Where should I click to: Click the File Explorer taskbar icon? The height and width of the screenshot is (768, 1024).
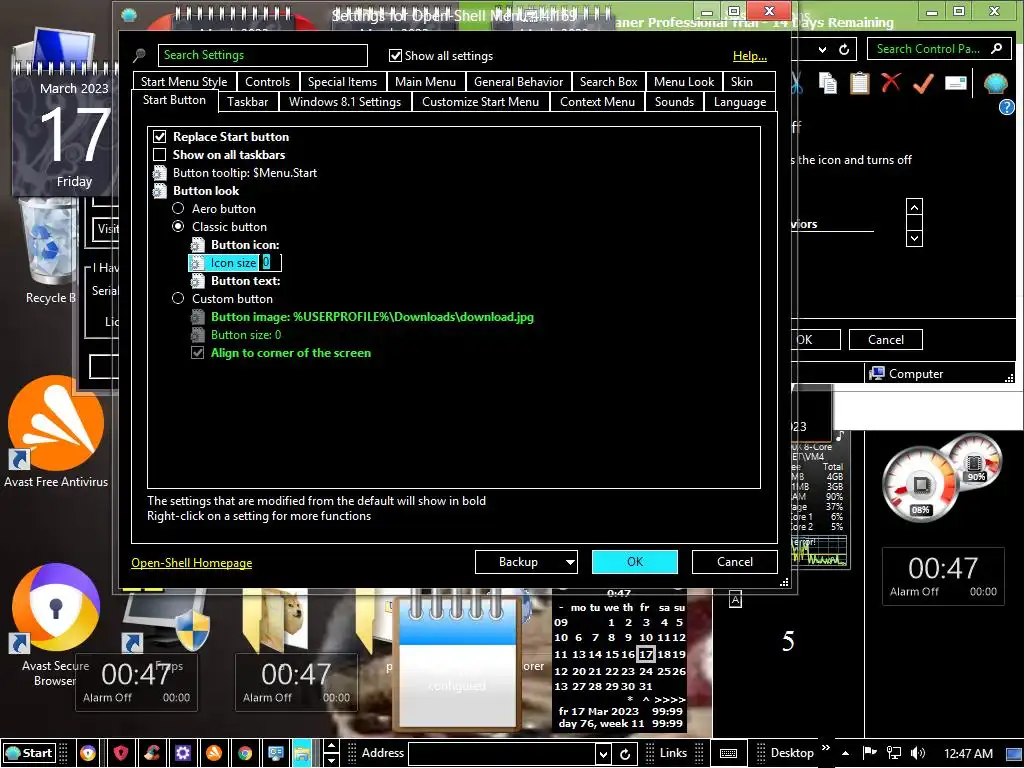click(302, 753)
